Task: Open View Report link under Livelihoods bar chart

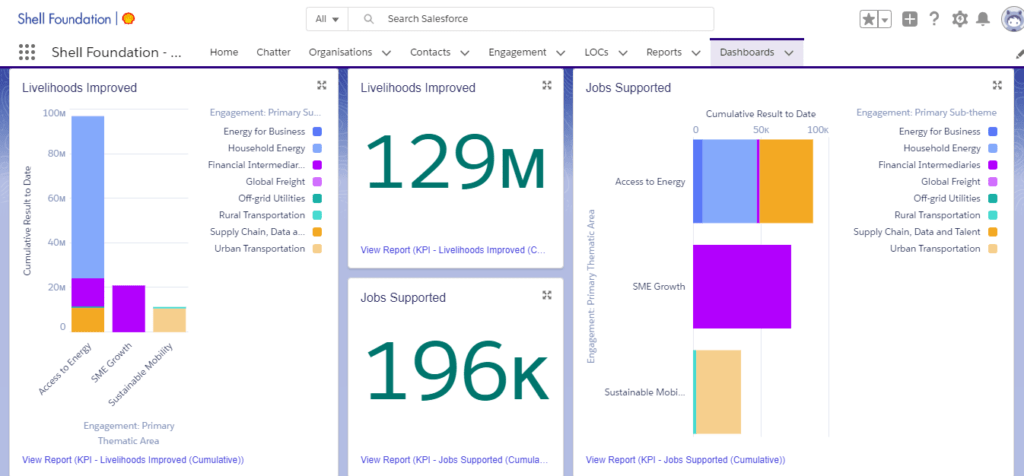Action: coord(133,460)
